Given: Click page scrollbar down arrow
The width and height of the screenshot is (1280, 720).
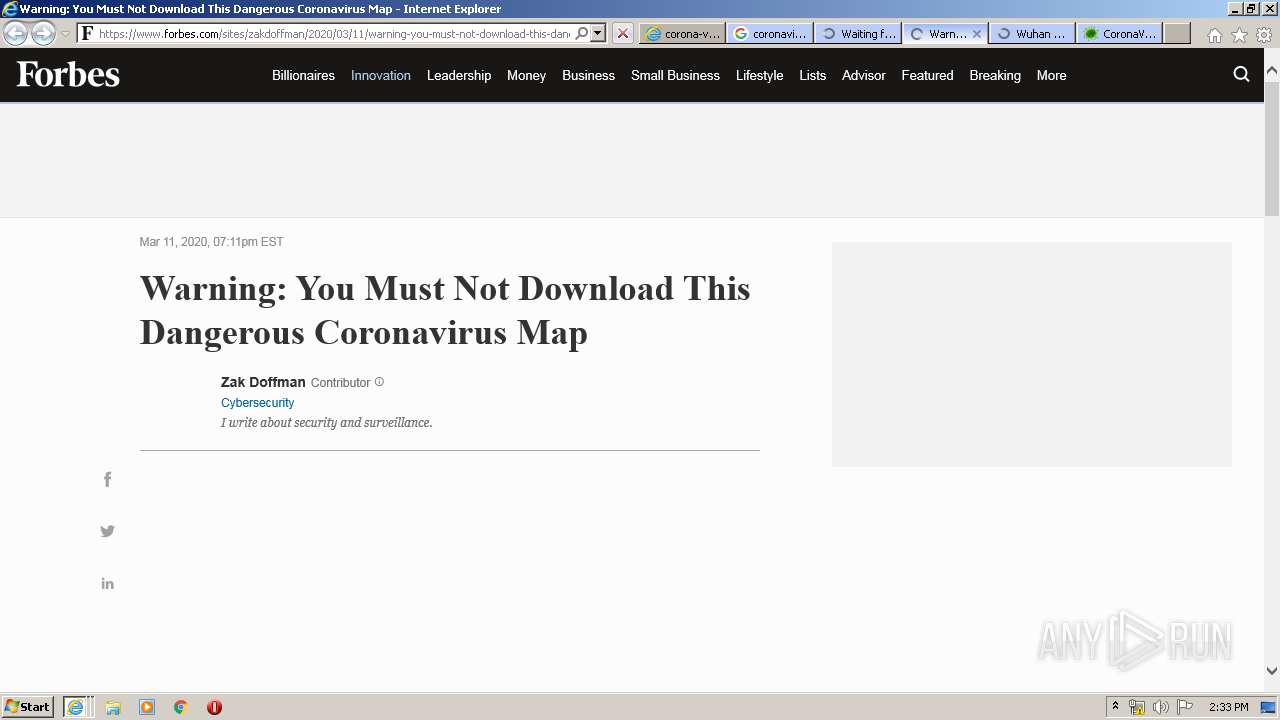Looking at the screenshot, I should [1272, 671].
